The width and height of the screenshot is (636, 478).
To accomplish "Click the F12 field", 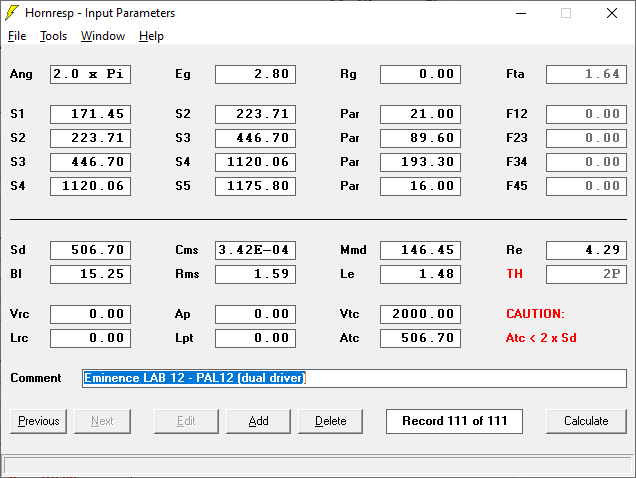I will (x=586, y=114).
